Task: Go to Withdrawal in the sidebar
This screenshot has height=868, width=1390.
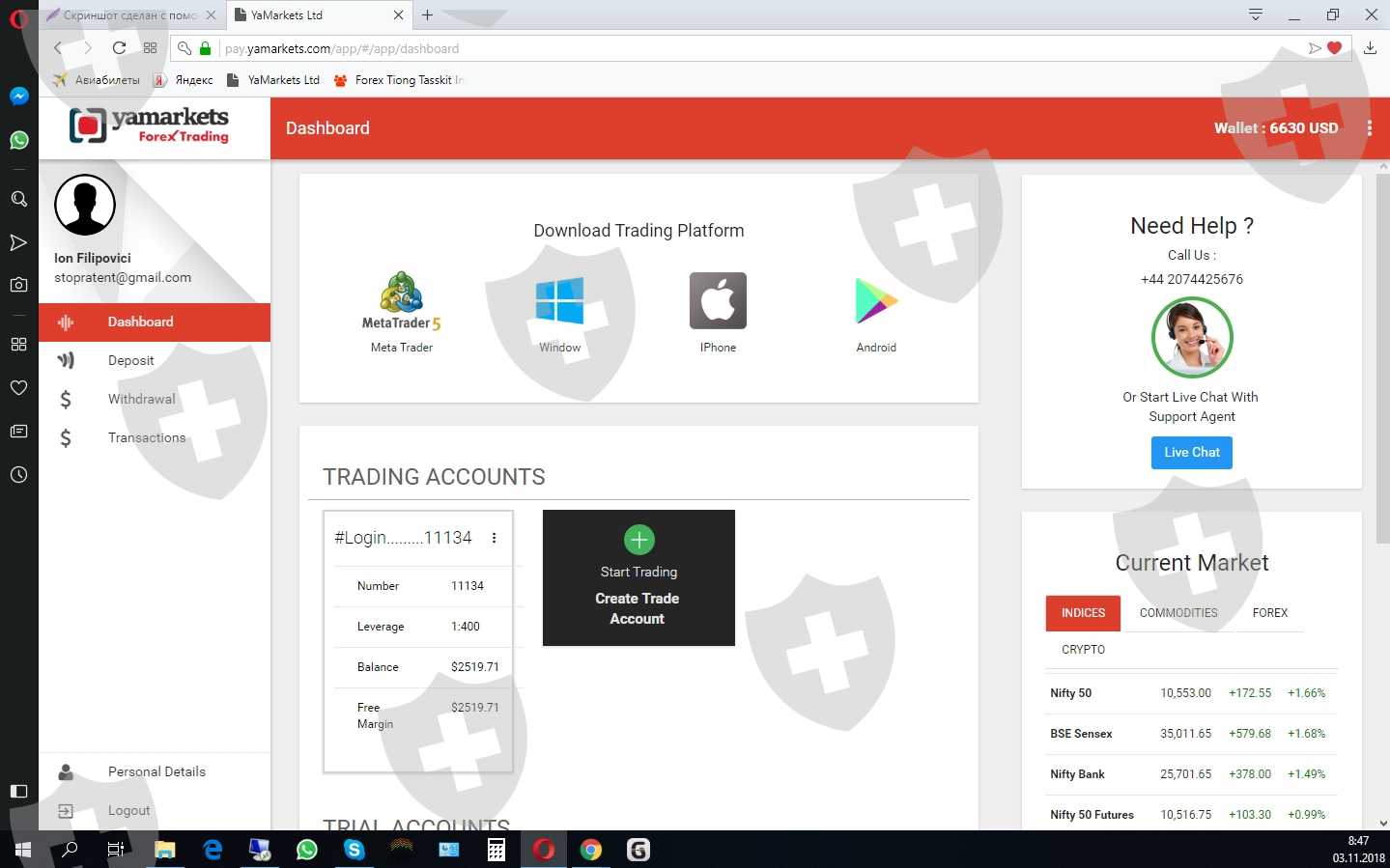Action: tap(141, 400)
